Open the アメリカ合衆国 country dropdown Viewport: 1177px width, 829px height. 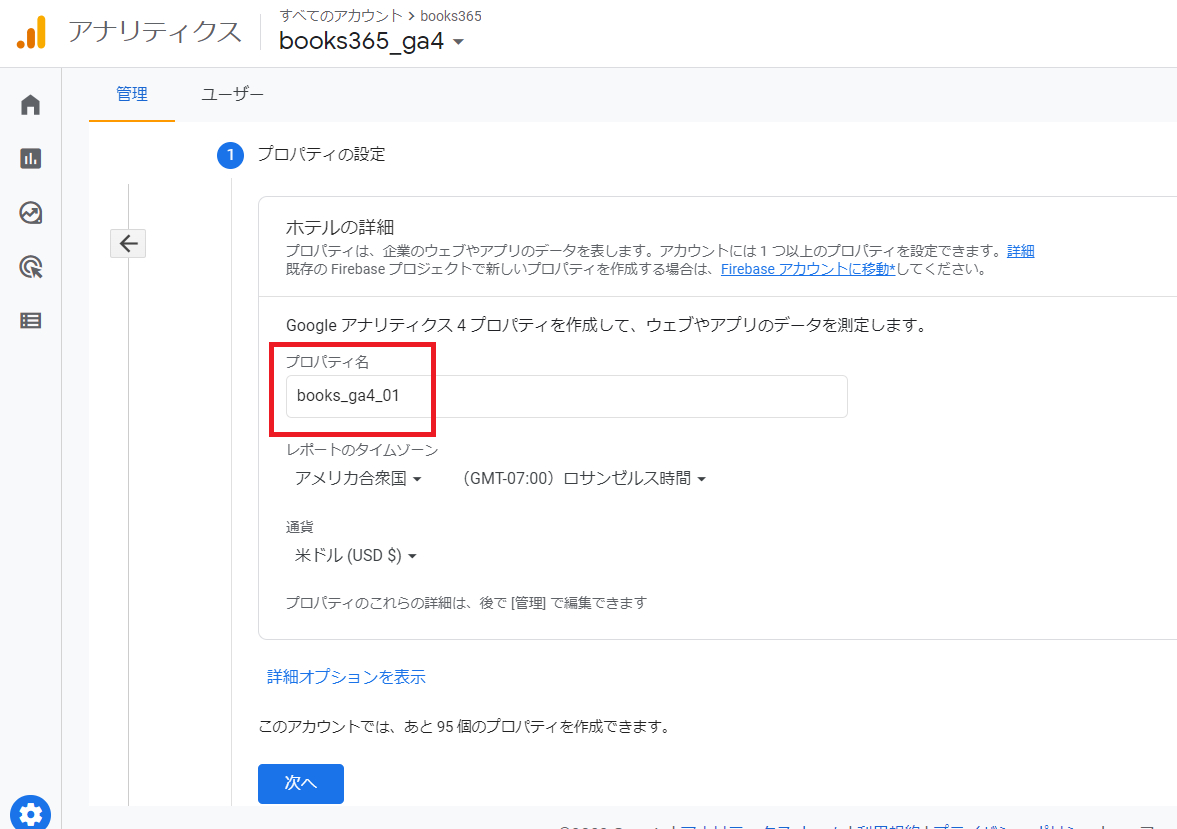click(355, 478)
